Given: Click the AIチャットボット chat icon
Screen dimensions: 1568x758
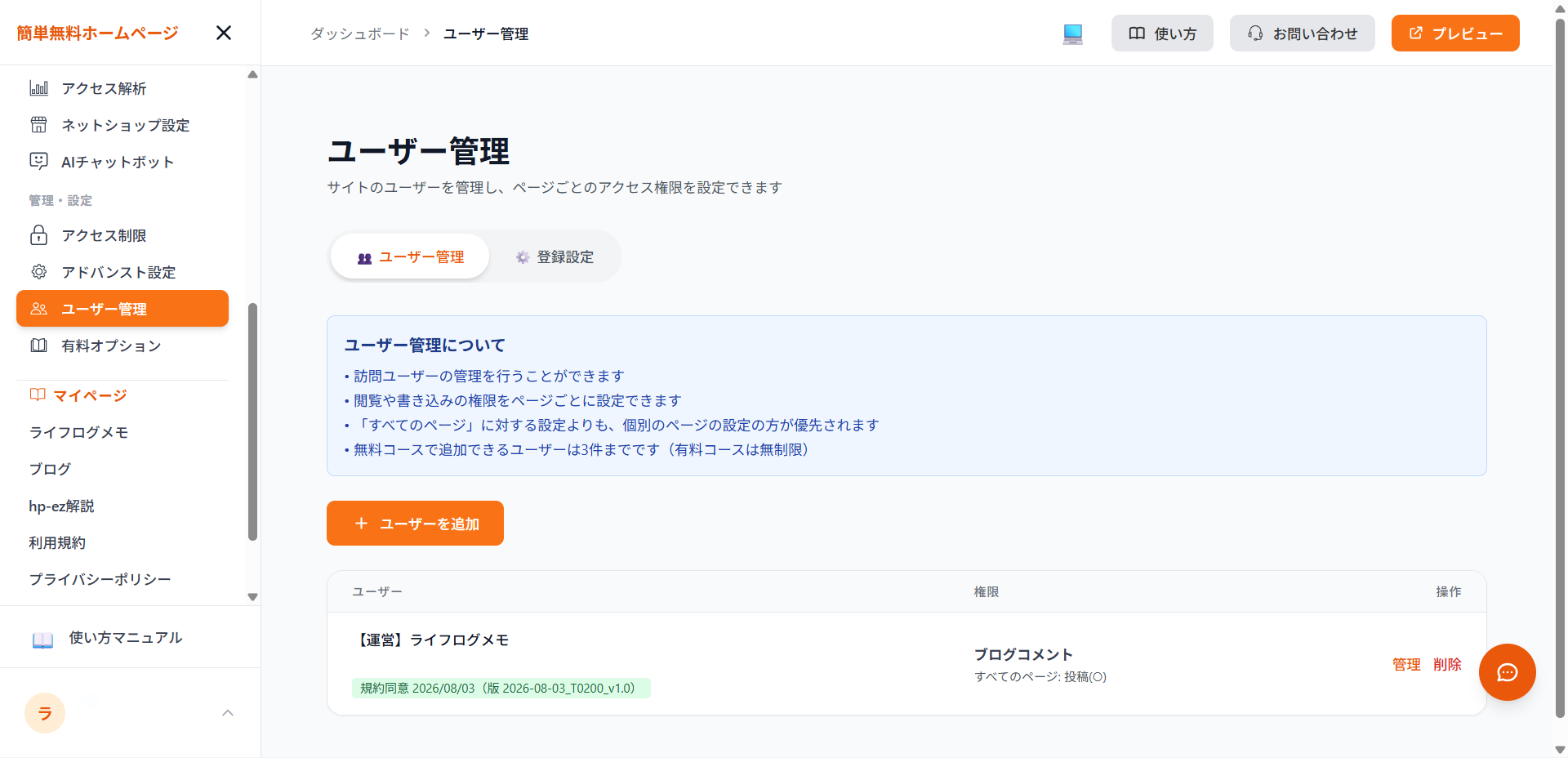Looking at the screenshot, I should [38, 161].
